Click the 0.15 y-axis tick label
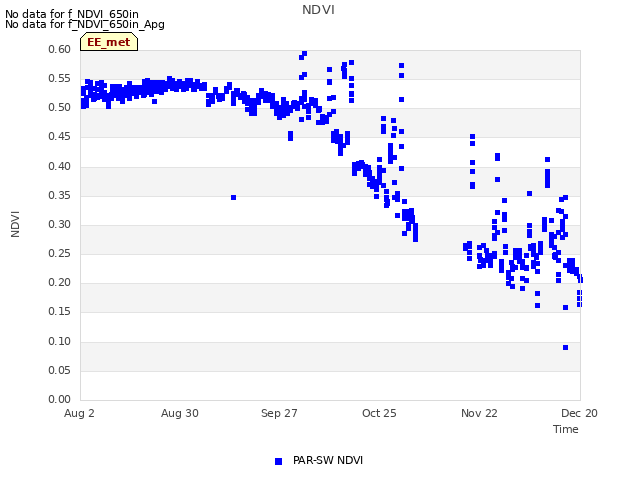 tap(60, 311)
